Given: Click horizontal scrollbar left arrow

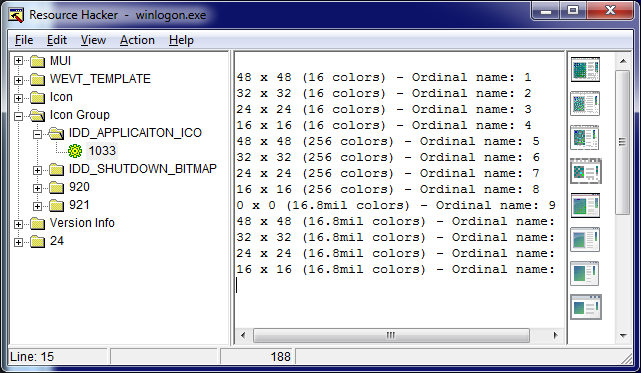Looking at the screenshot, I should (x=243, y=336).
